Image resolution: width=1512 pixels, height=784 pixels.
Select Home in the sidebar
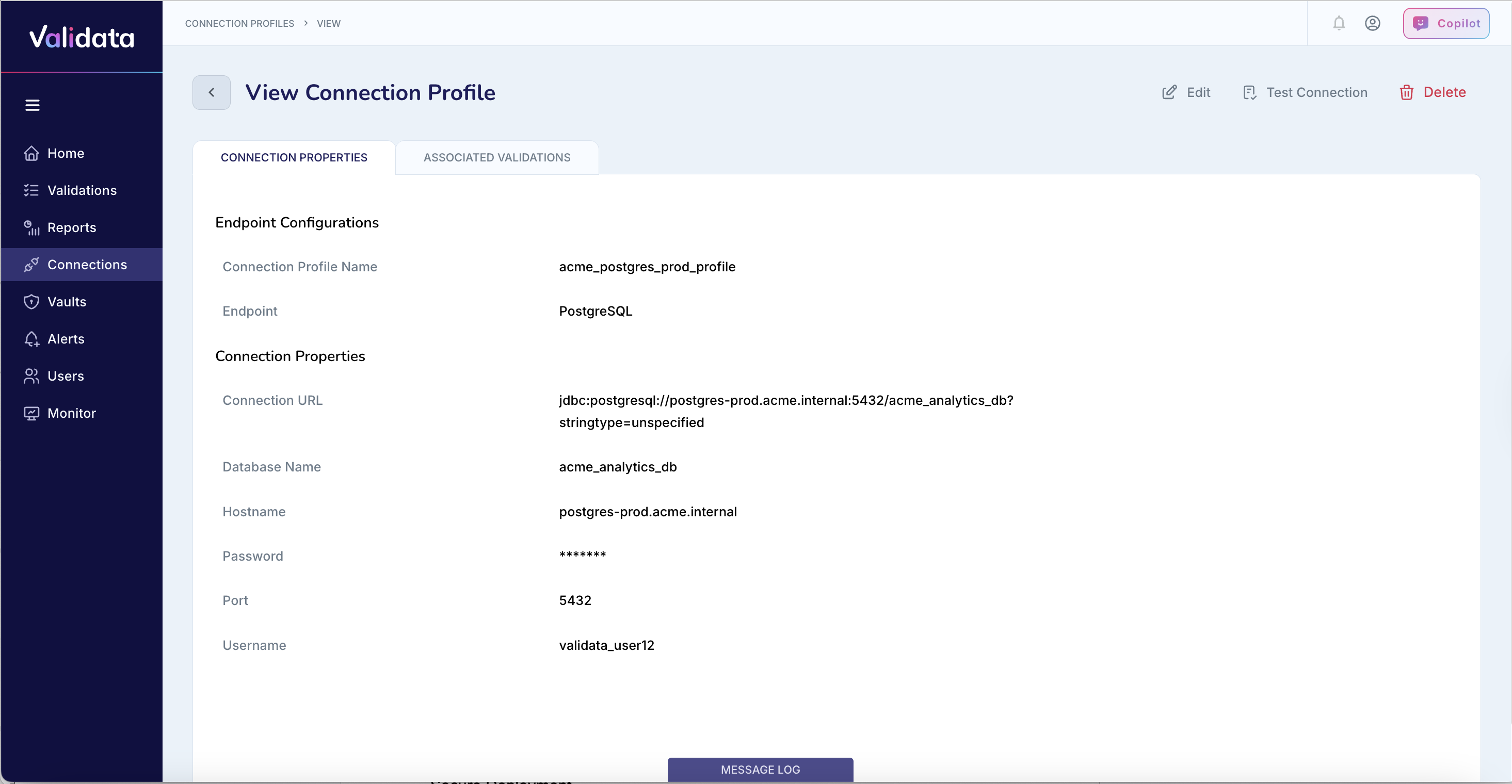[65, 153]
